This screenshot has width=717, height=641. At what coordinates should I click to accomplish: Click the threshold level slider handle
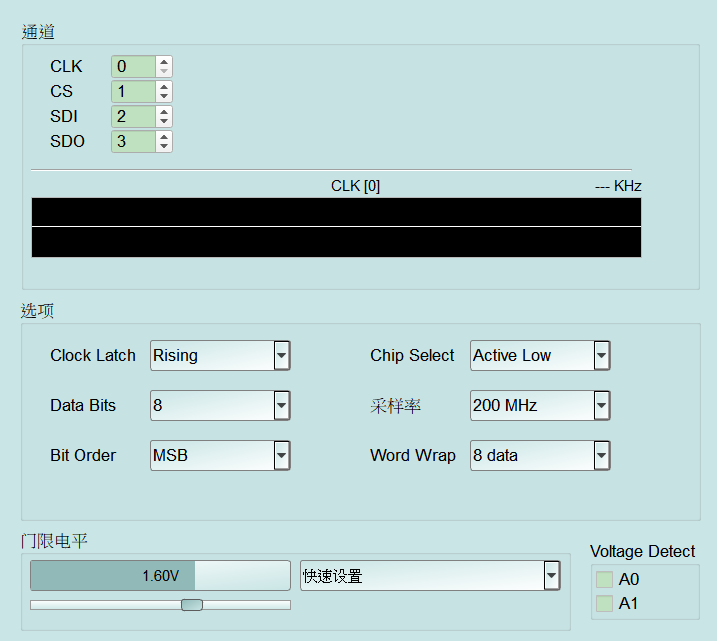(192, 605)
